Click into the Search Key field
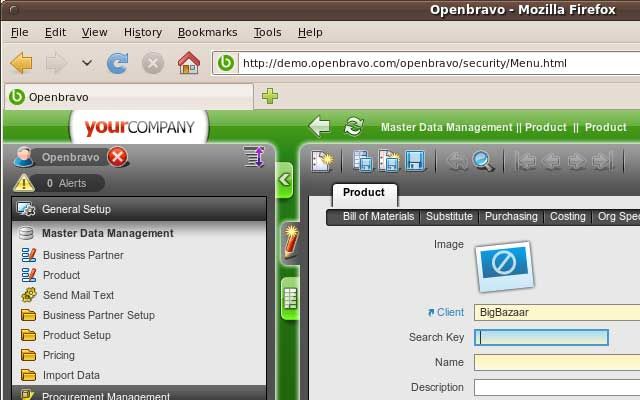 pos(541,338)
